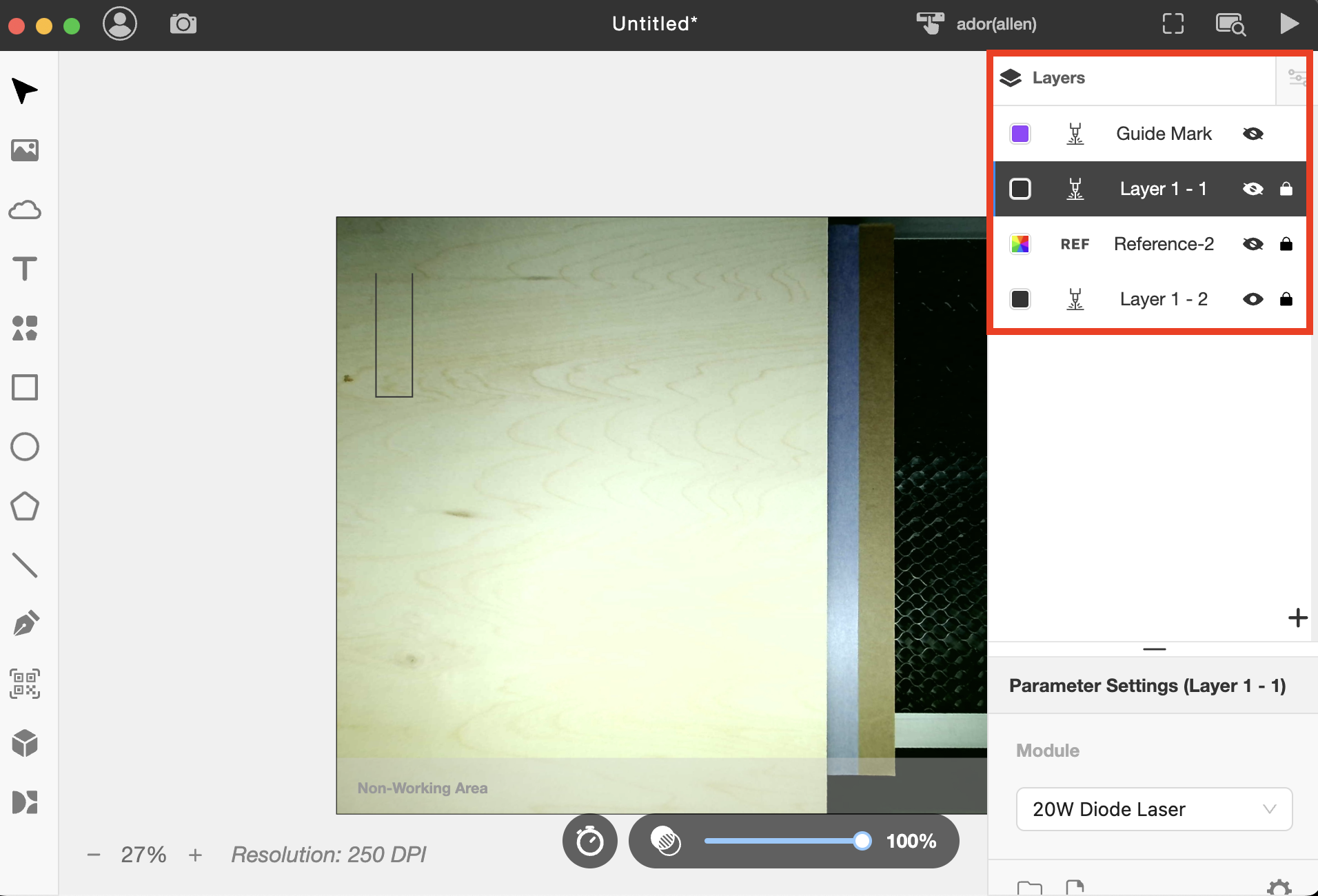Click laser module icon on Layer 1 - 2
Screen dimensions: 1318x896
click(x=1075, y=299)
